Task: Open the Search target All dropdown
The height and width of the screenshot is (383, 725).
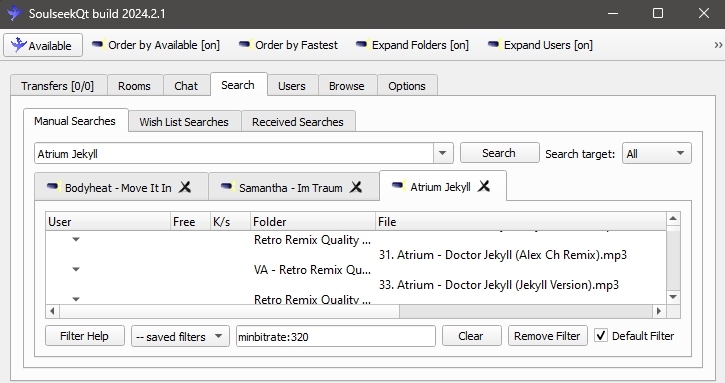Action: coord(657,153)
